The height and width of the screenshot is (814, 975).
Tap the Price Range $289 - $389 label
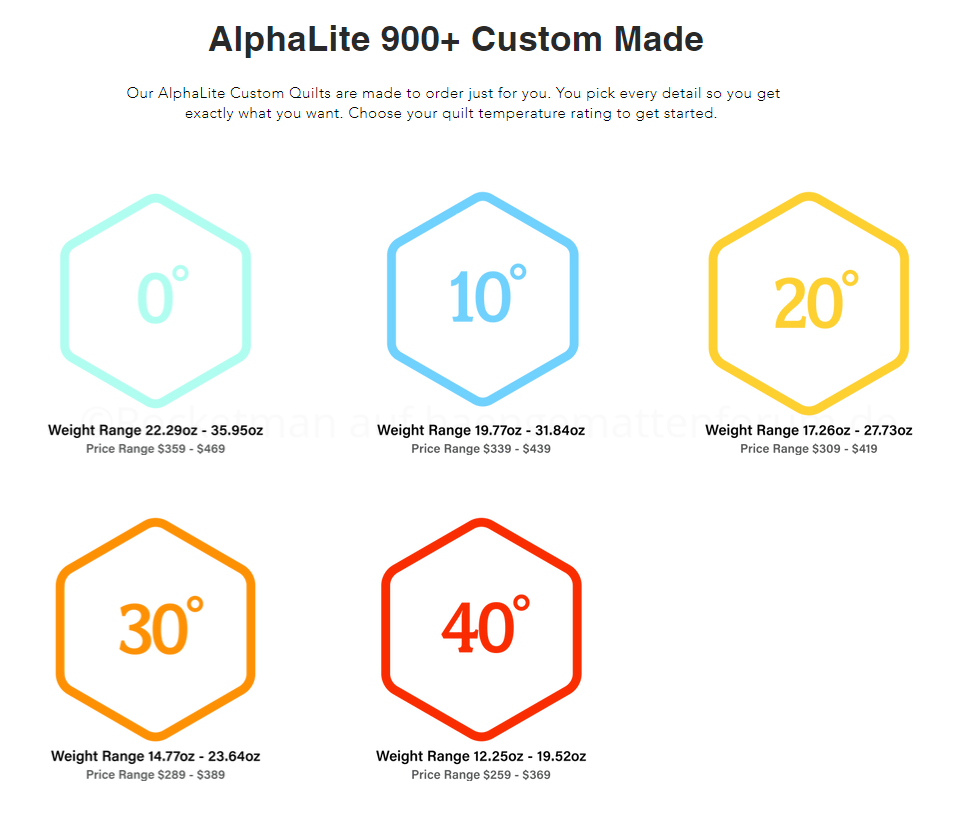pyautogui.click(x=155, y=775)
